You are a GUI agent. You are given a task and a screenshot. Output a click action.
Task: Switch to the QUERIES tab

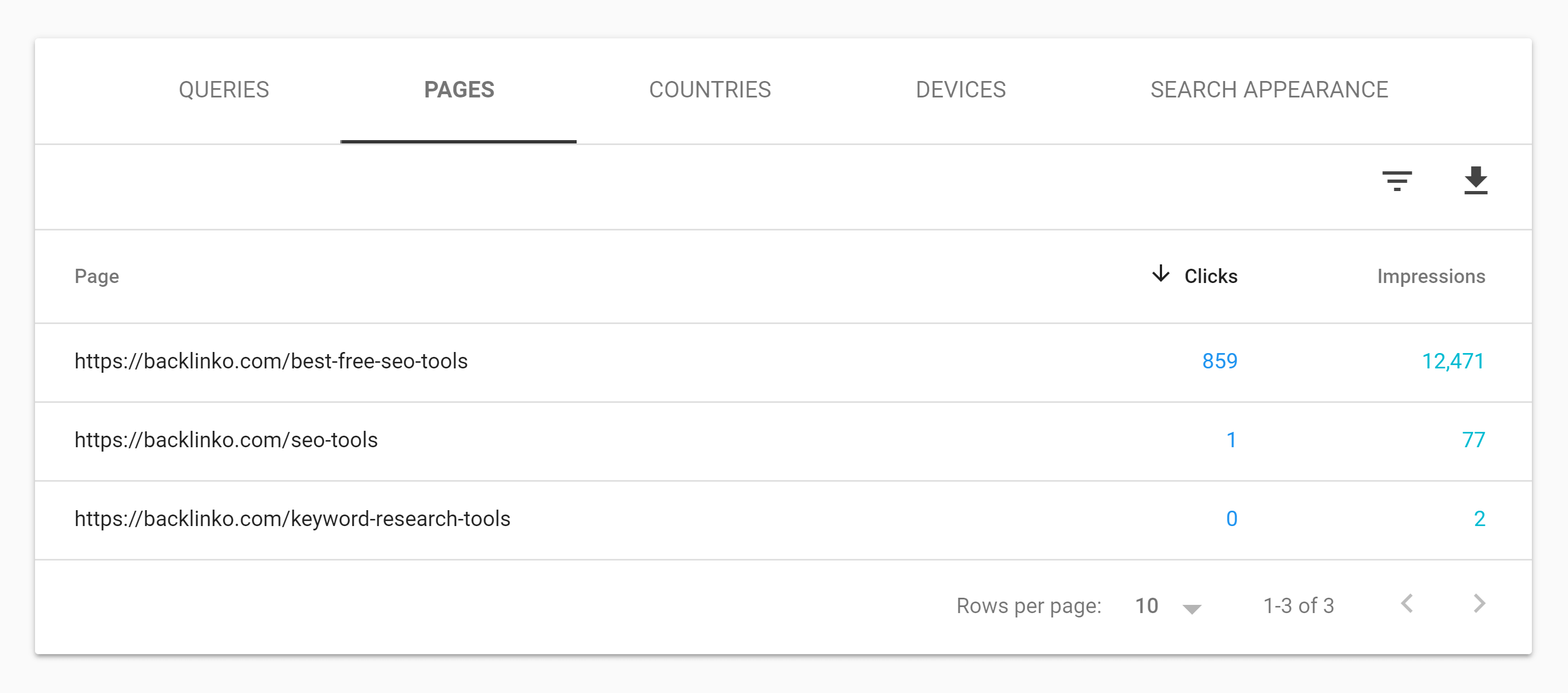pyautogui.click(x=223, y=90)
